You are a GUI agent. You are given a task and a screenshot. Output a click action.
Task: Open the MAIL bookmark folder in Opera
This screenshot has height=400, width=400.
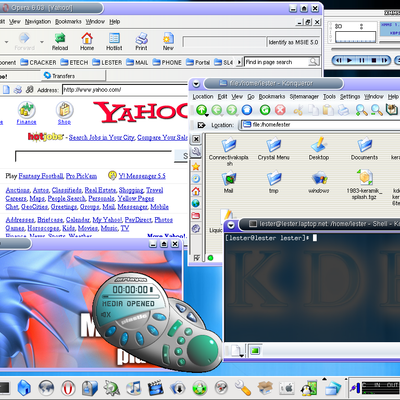click(137, 62)
